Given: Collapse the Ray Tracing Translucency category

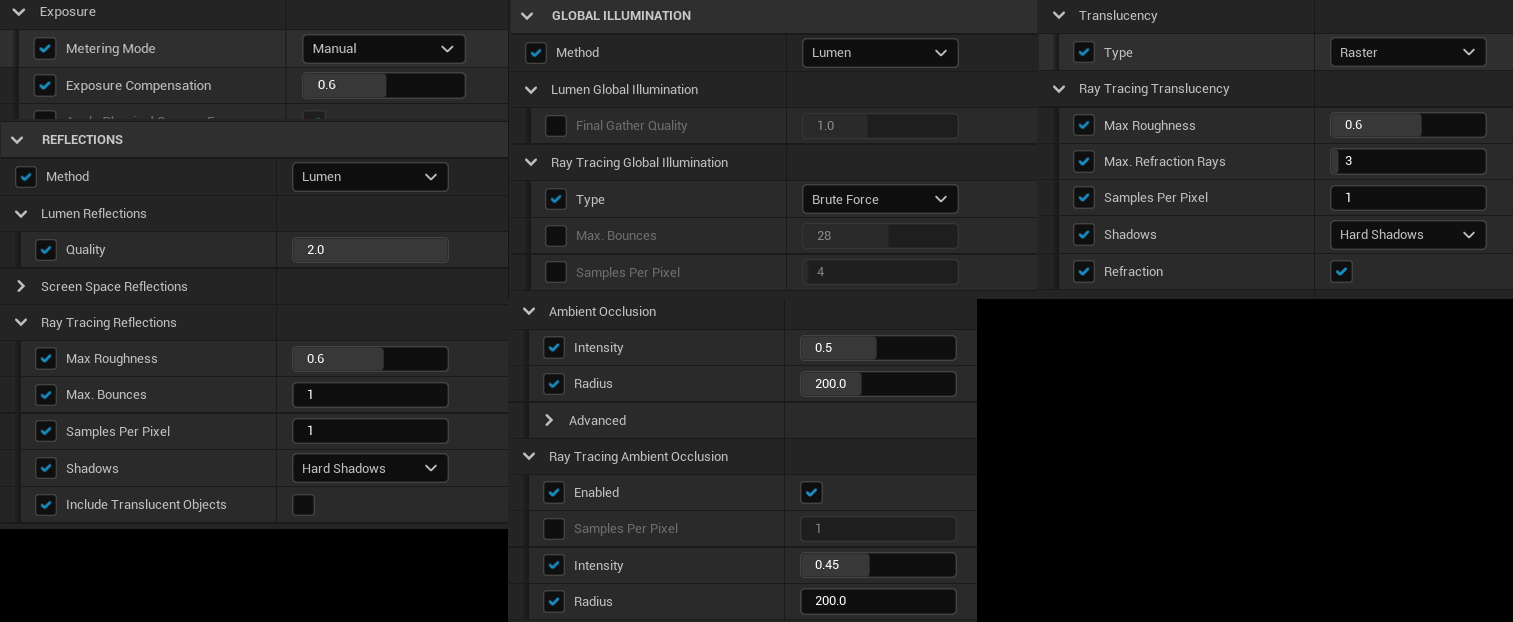Looking at the screenshot, I should click(x=1059, y=89).
